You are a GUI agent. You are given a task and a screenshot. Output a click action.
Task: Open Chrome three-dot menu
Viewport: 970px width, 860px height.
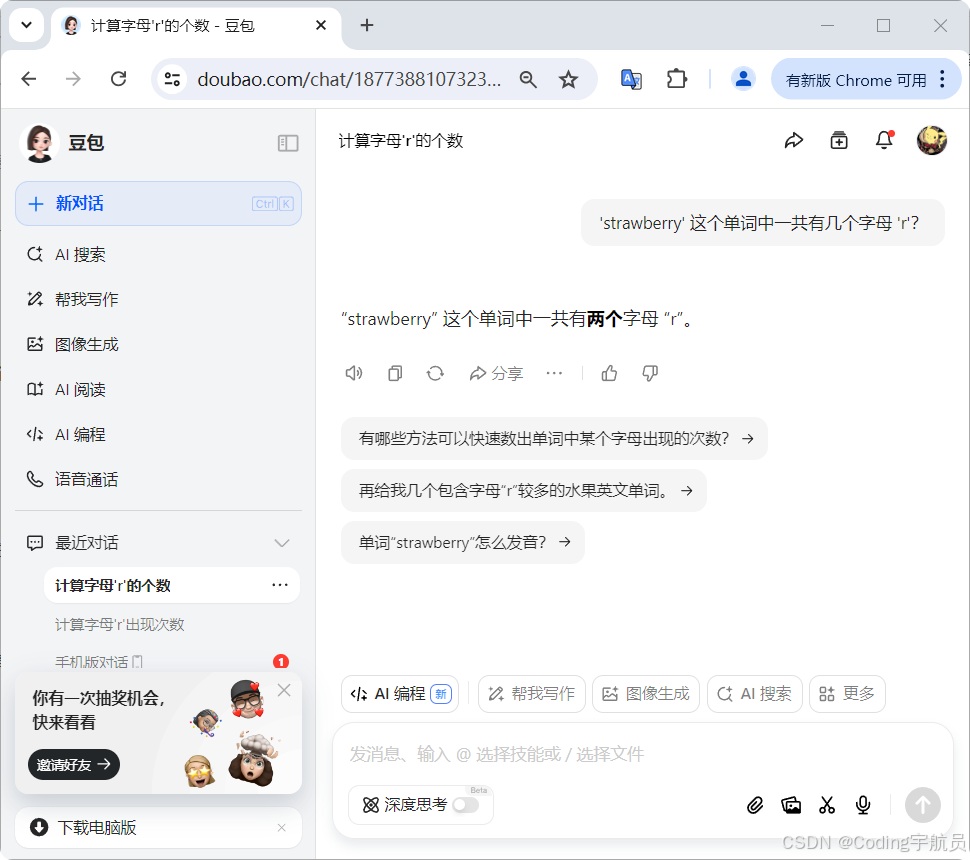coord(942,79)
